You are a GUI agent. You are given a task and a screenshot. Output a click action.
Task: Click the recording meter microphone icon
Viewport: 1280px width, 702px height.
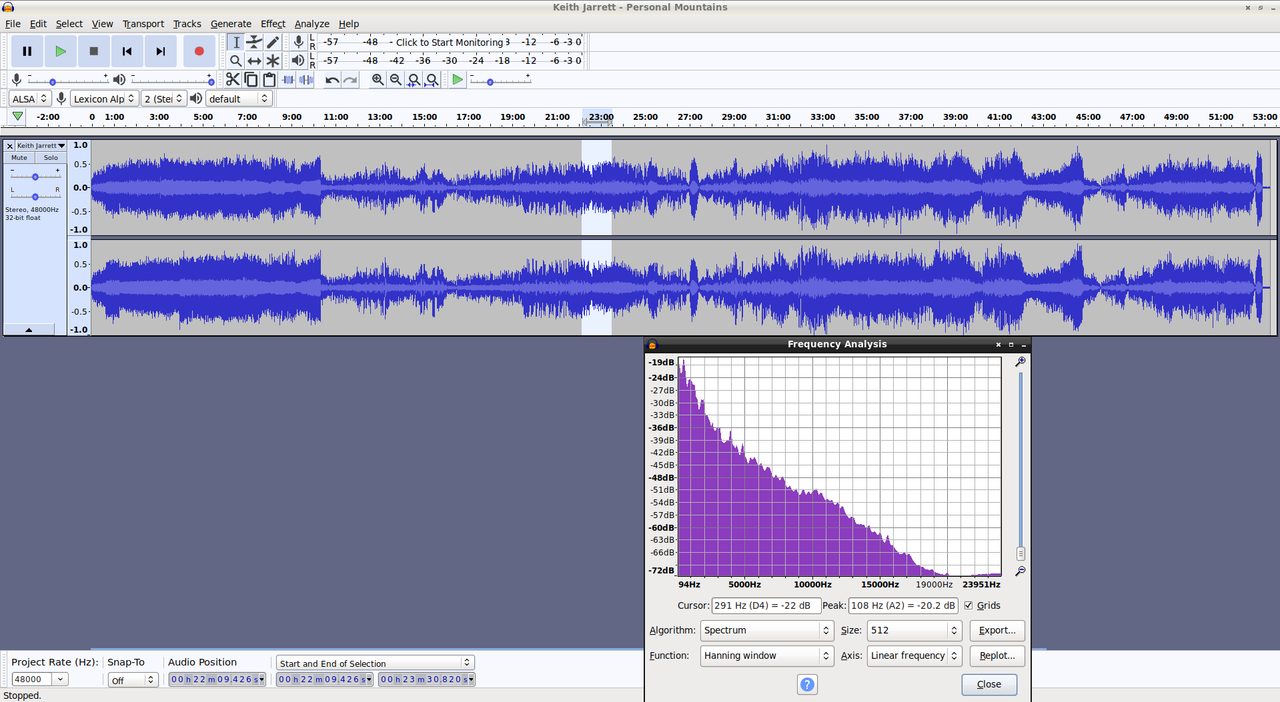click(x=298, y=42)
